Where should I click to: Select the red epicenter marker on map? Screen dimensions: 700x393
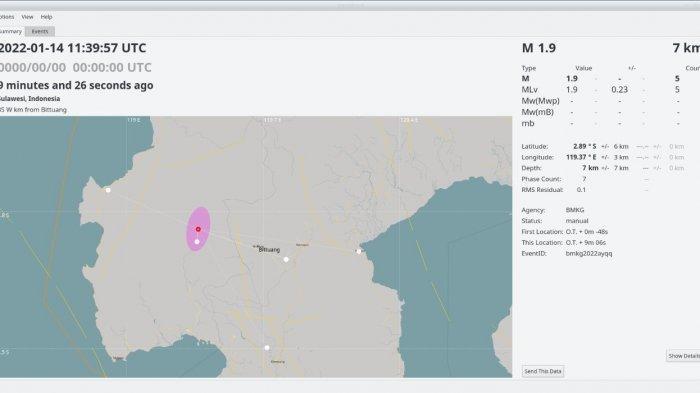[x=198, y=229]
